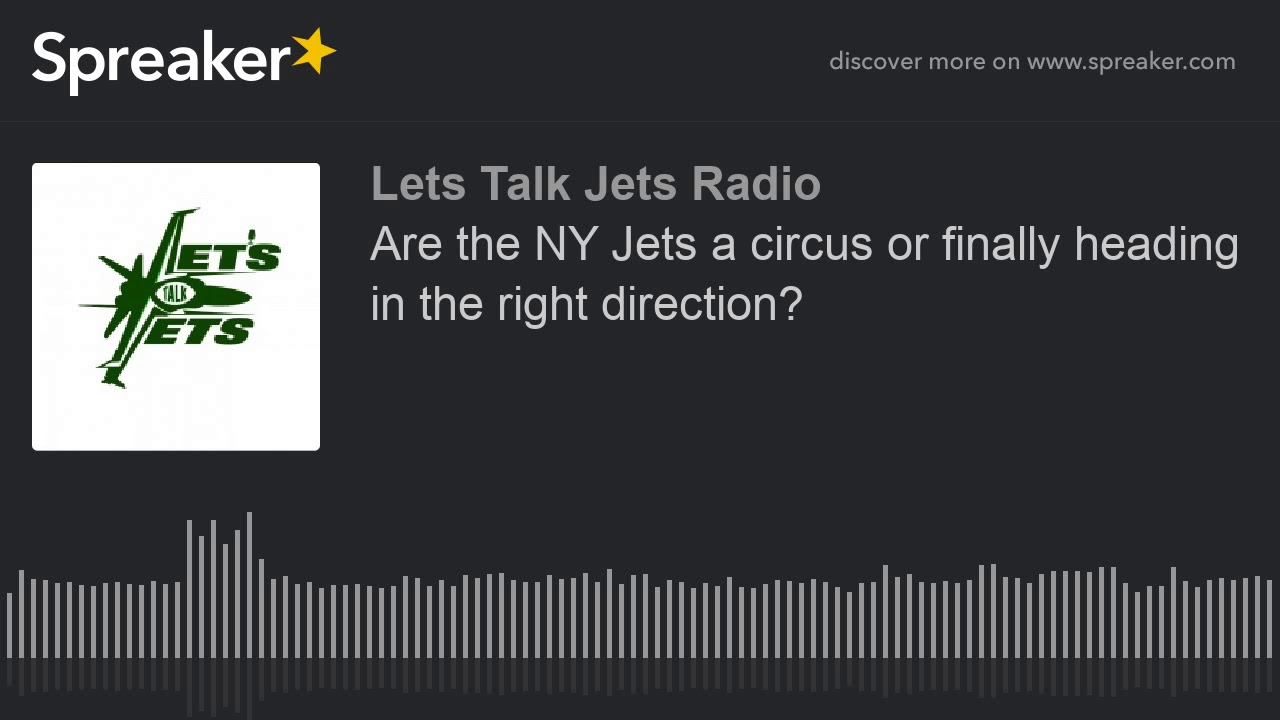Seek to the end of the waveform
Image resolution: width=1280 pixels, height=720 pixels.
[1269, 618]
